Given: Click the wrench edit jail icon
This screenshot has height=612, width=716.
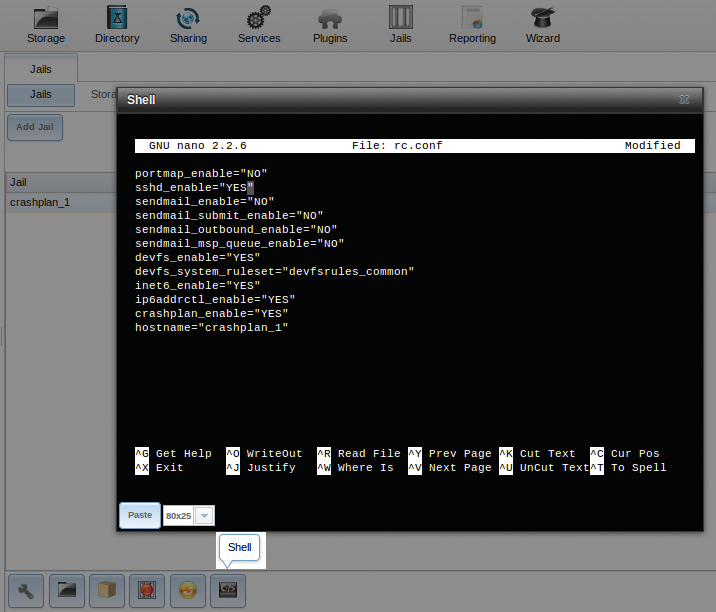Looking at the screenshot, I should [x=26, y=591].
